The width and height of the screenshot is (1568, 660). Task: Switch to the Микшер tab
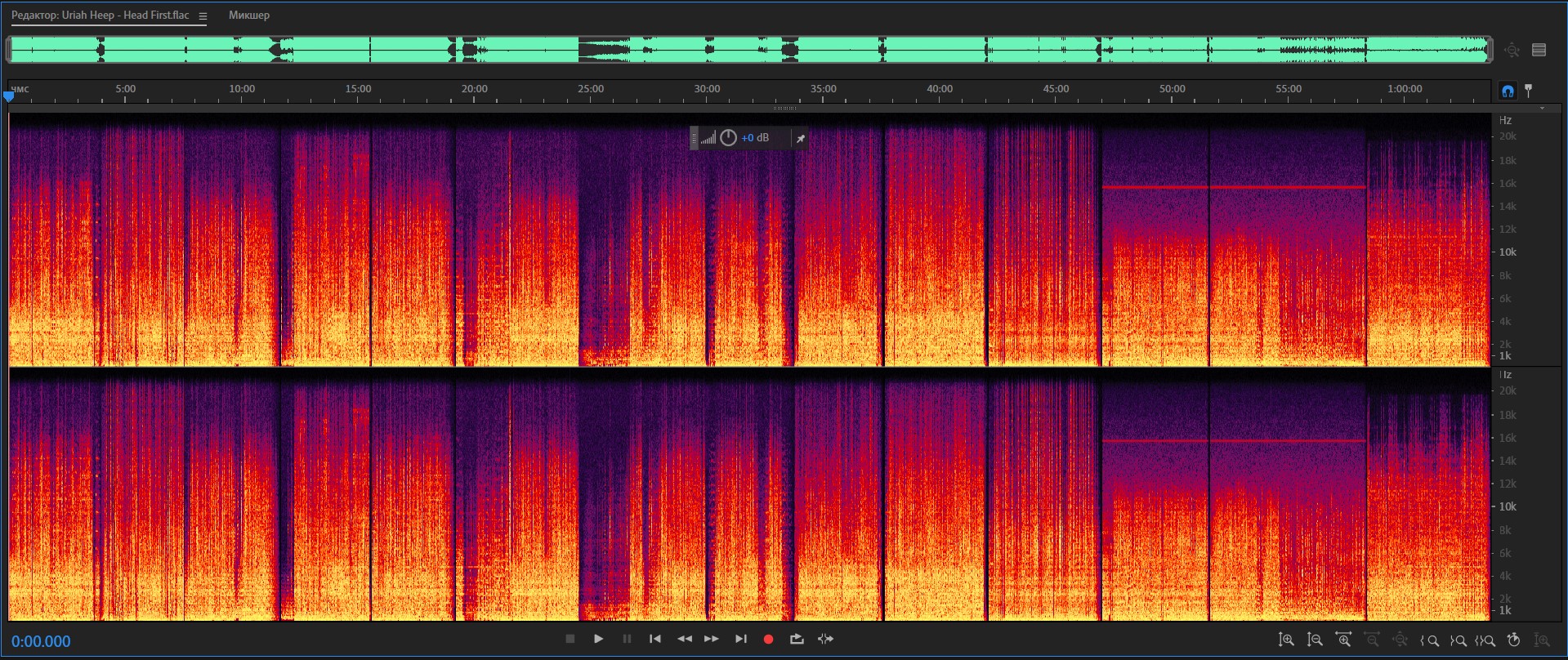248,16
